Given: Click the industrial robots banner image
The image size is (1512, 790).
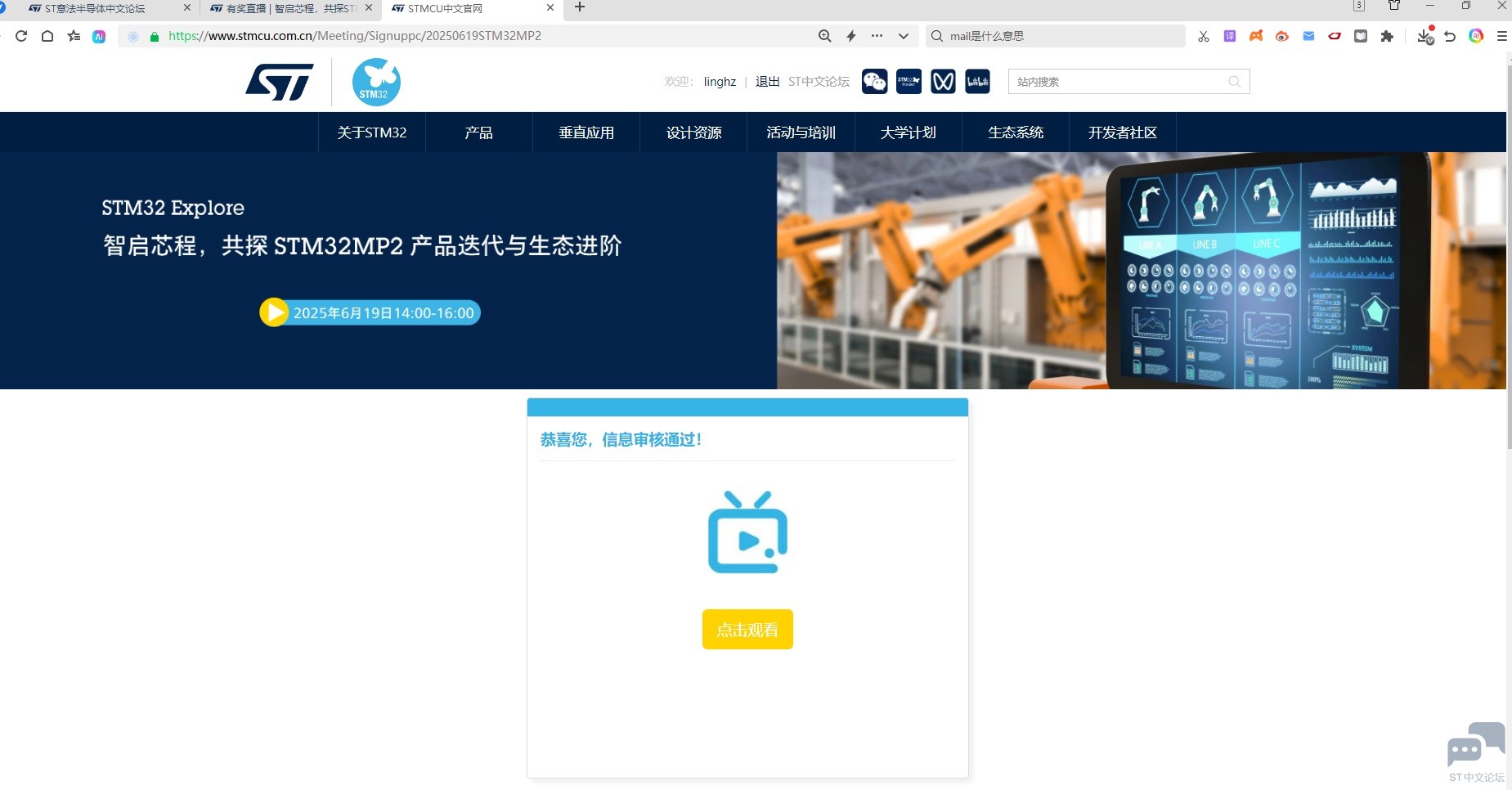Looking at the screenshot, I should [x=1142, y=271].
